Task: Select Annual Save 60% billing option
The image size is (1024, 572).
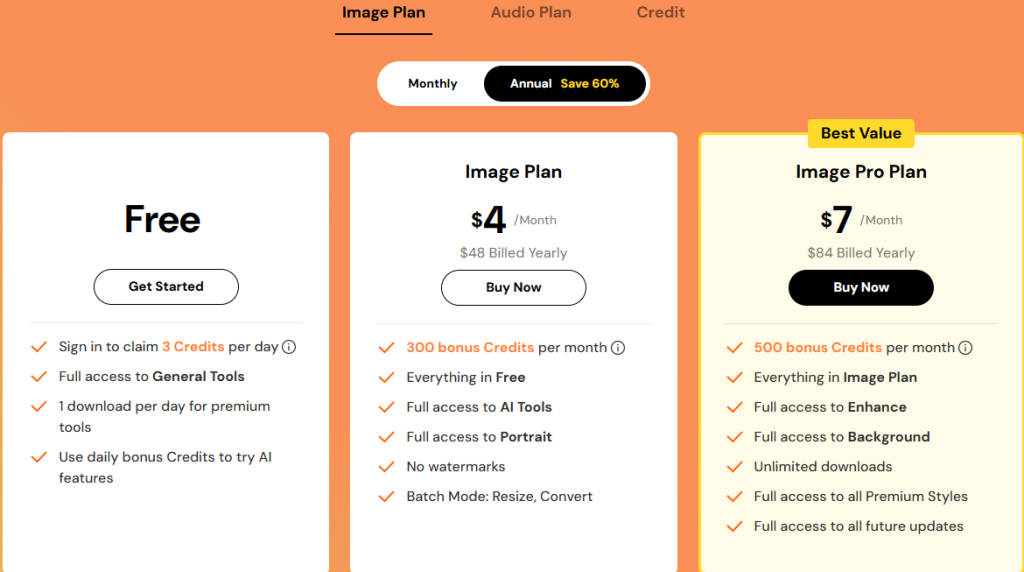Action: (564, 84)
